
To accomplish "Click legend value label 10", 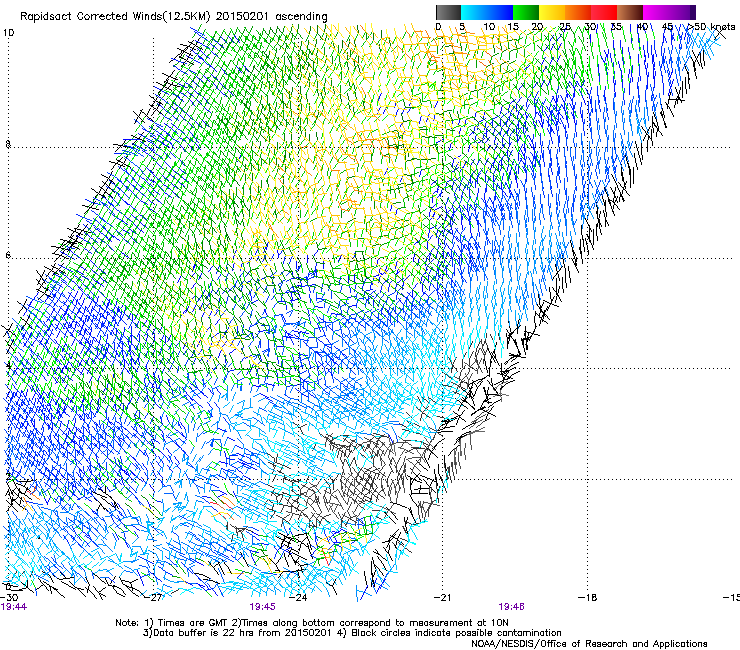I will pyautogui.click(x=489, y=27).
